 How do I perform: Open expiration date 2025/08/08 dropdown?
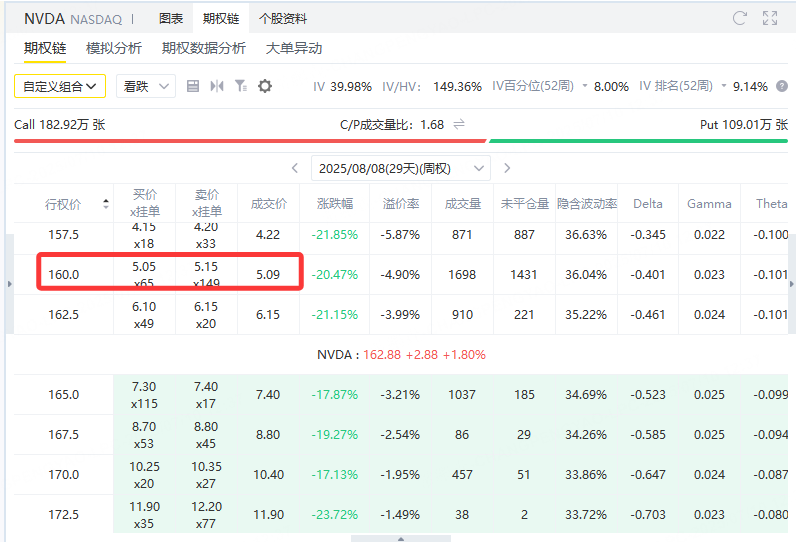click(401, 168)
